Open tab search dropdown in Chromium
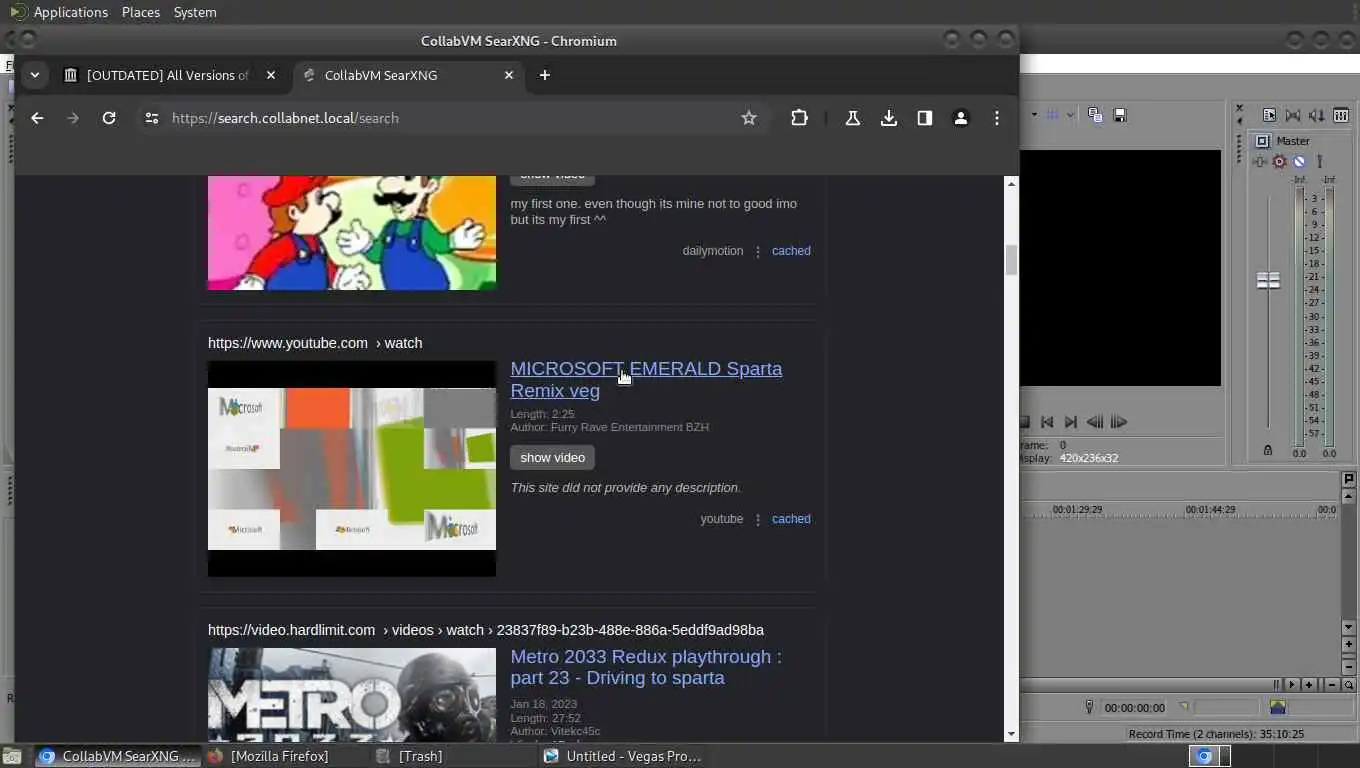Image resolution: width=1360 pixels, height=768 pixels. click(x=34, y=75)
